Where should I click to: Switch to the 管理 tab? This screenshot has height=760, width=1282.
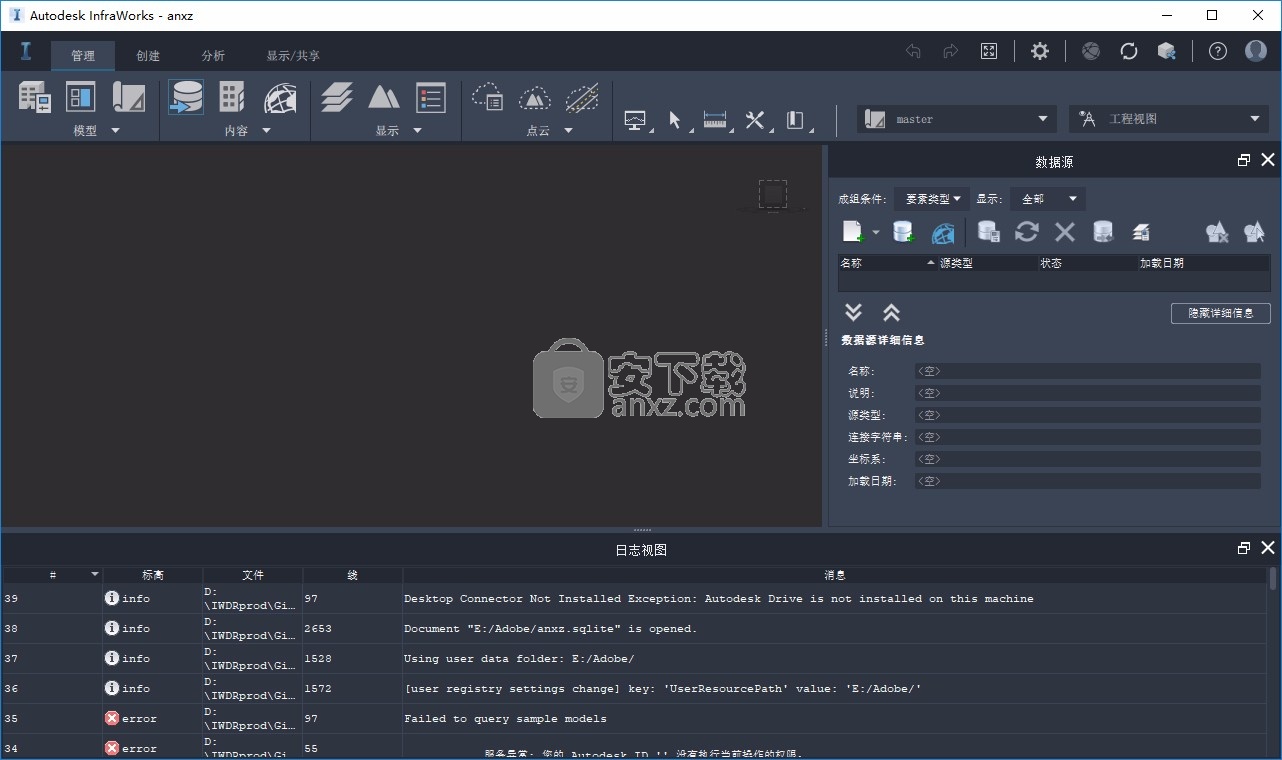click(x=83, y=56)
